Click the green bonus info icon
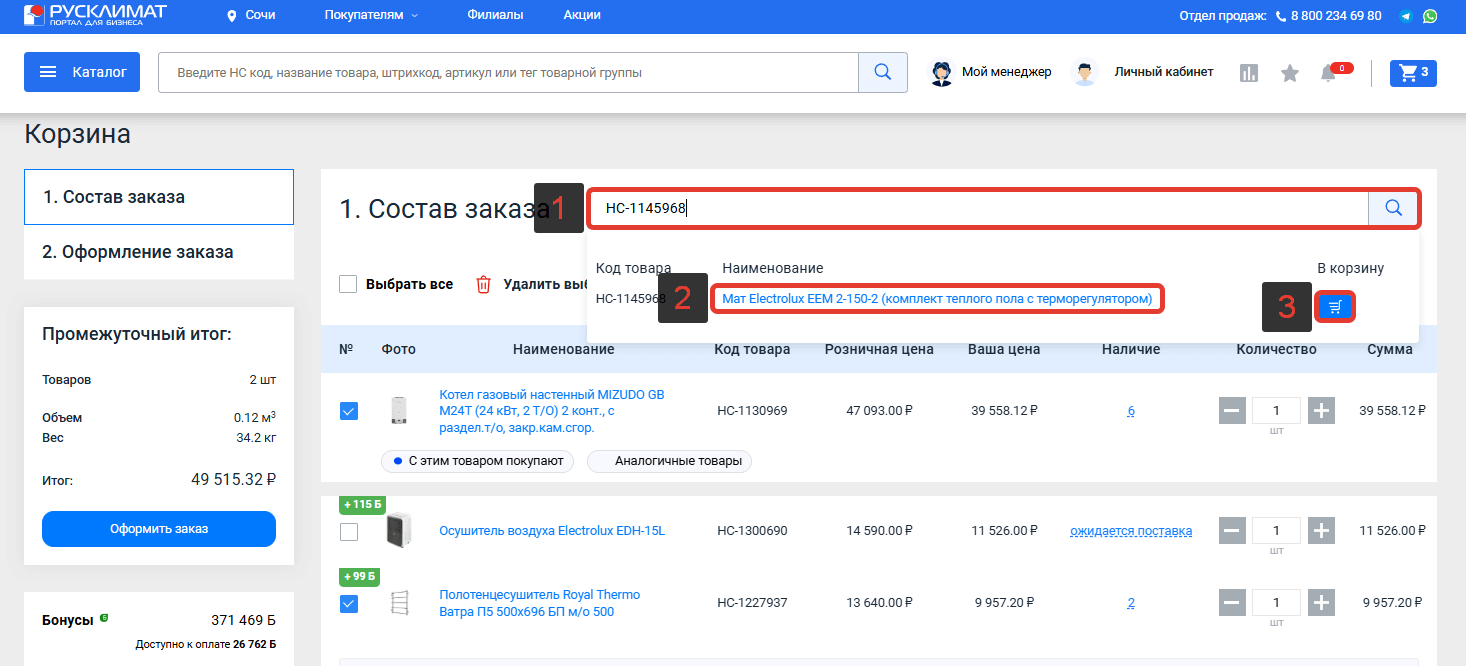The height and width of the screenshot is (666, 1466). [104, 618]
